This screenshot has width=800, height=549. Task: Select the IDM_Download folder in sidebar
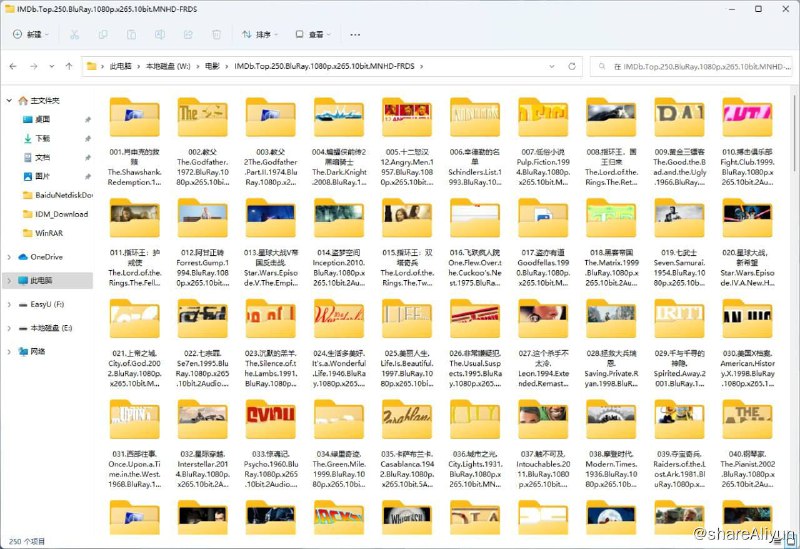click(62, 214)
